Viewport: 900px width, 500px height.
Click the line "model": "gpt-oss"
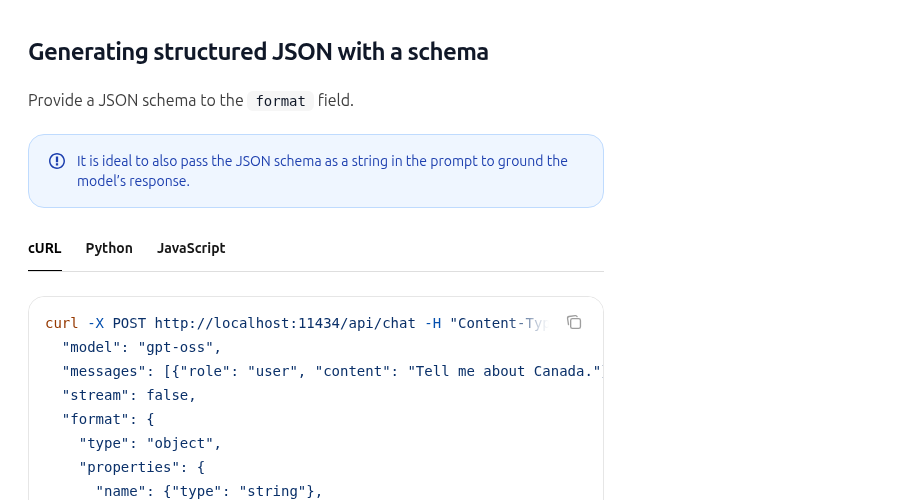click(141, 347)
